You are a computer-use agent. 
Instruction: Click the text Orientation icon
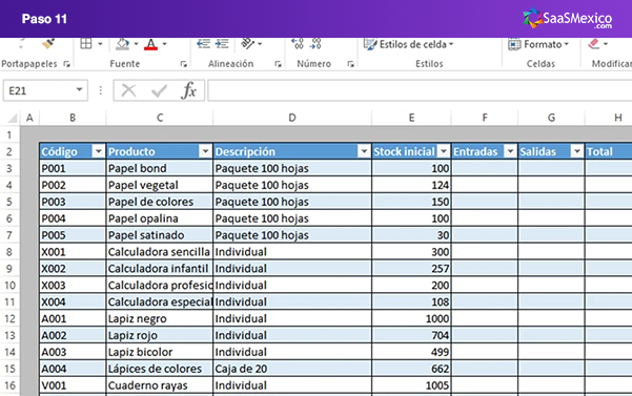click(x=247, y=43)
